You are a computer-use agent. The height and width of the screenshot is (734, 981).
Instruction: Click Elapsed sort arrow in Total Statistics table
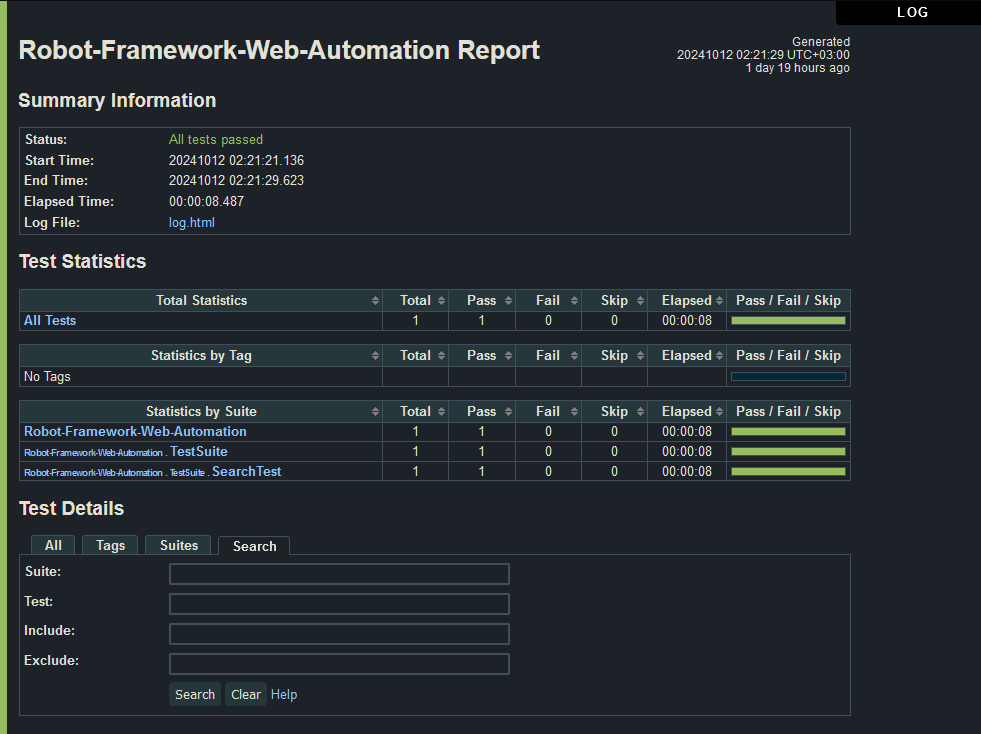(718, 301)
